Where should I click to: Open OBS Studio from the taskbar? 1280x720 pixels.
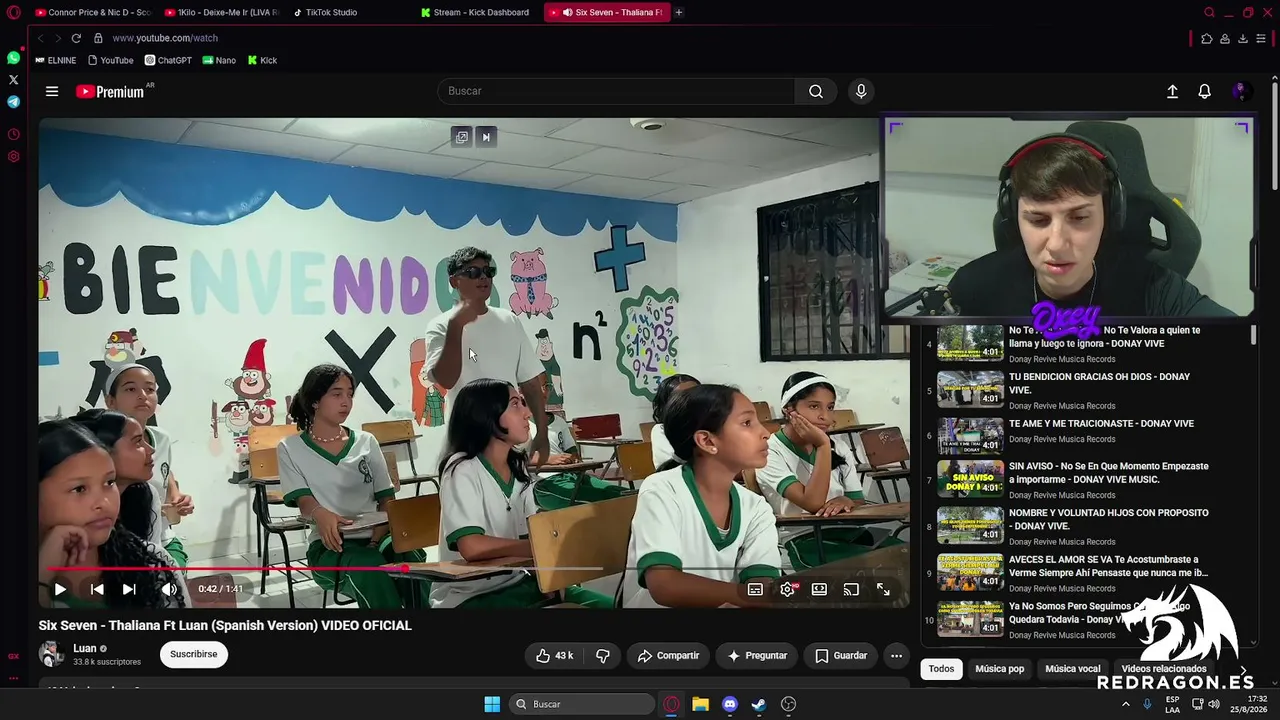coord(788,704)
